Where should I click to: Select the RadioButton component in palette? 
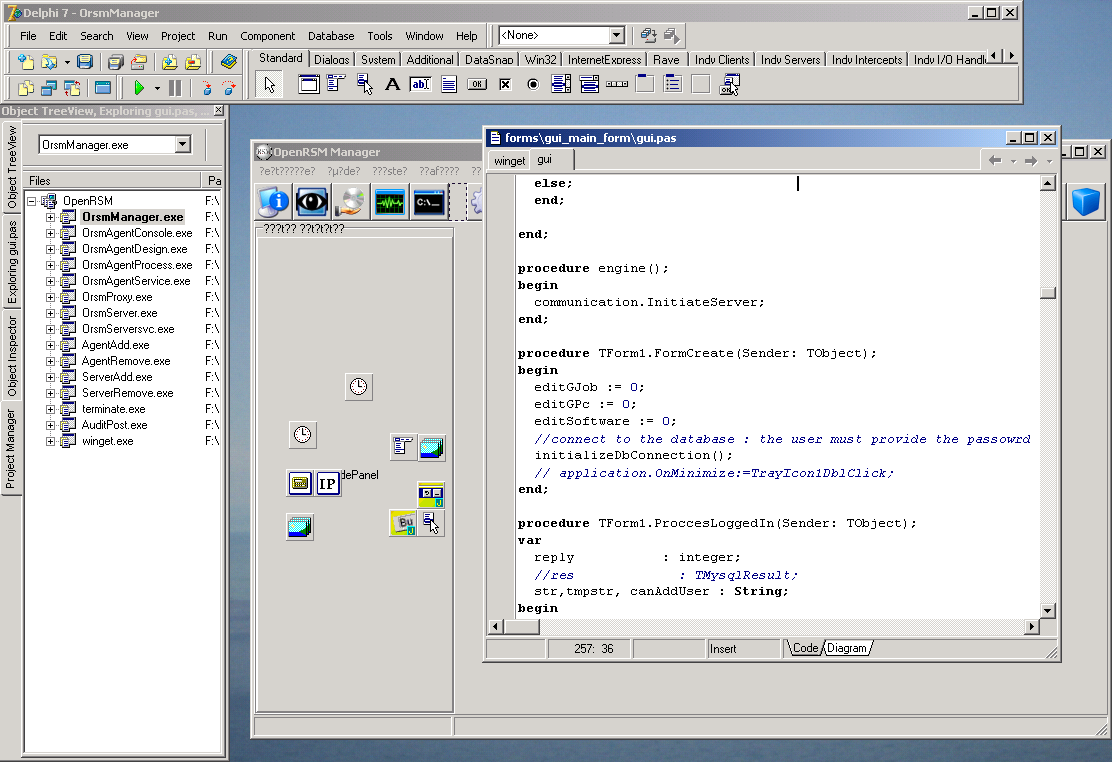pyautogui.click(x=533, y=84)
